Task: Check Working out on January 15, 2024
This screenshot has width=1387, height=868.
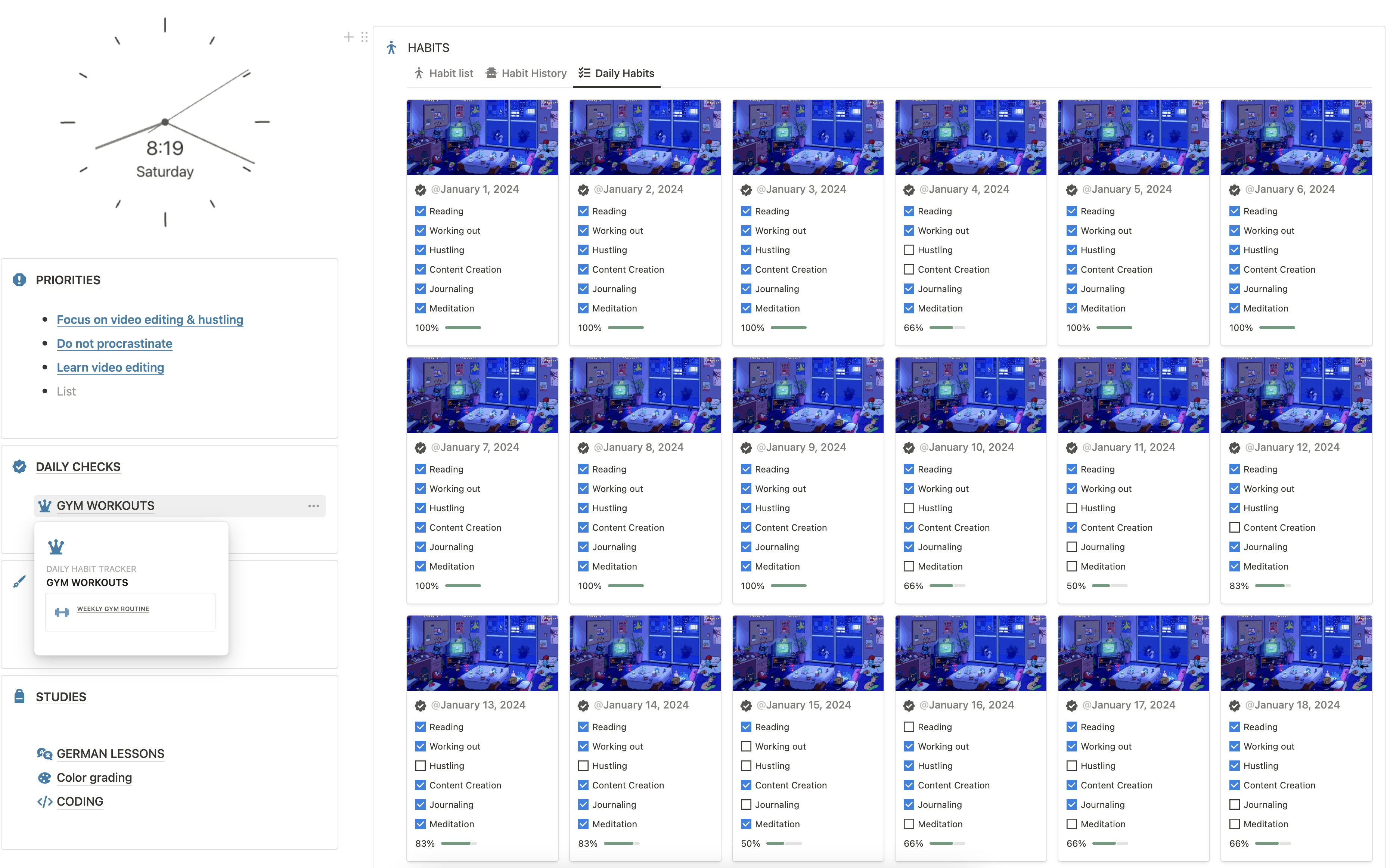Action: tap(746, 746)
